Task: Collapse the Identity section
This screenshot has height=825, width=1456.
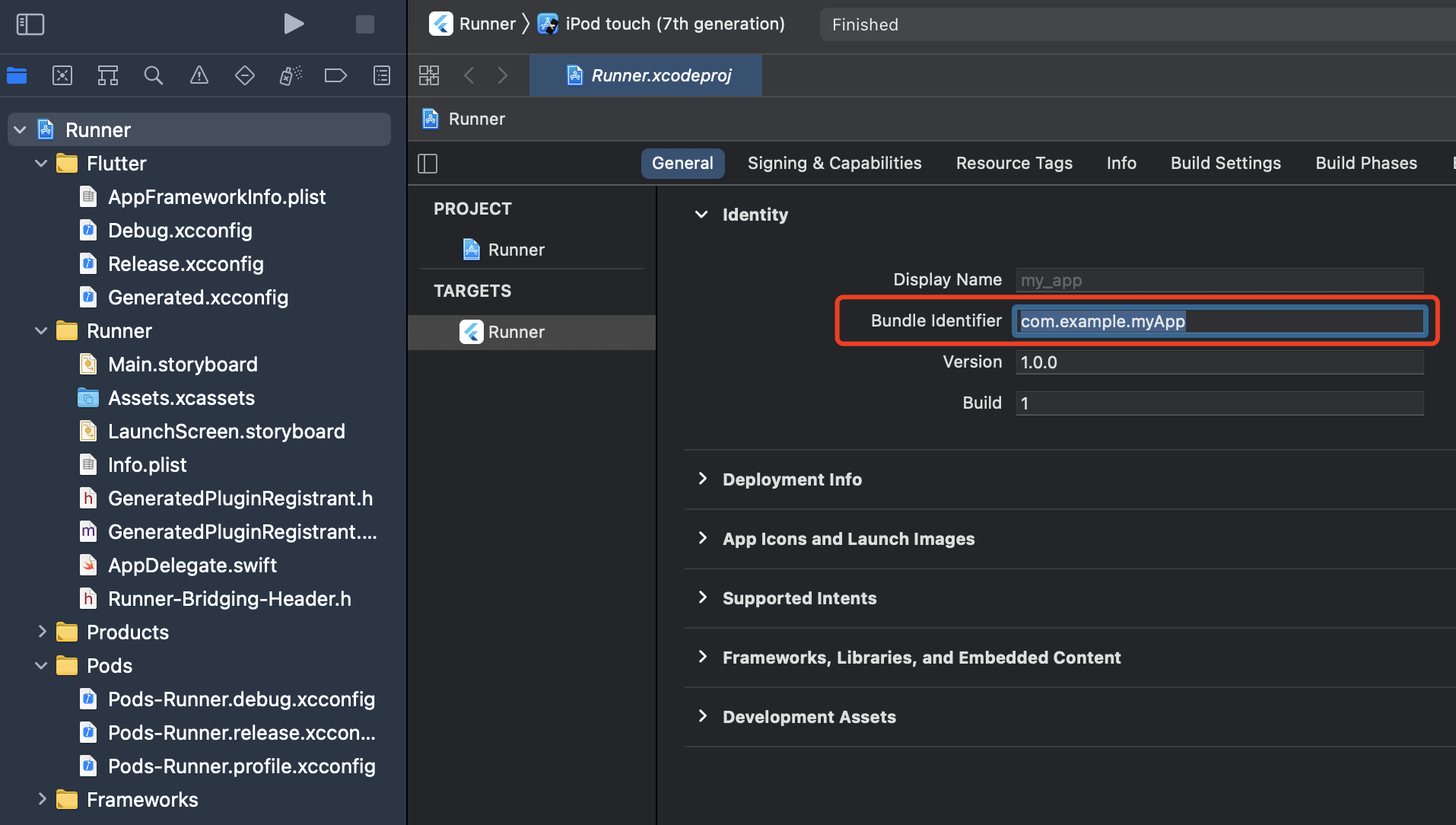Action: (701, 215)
